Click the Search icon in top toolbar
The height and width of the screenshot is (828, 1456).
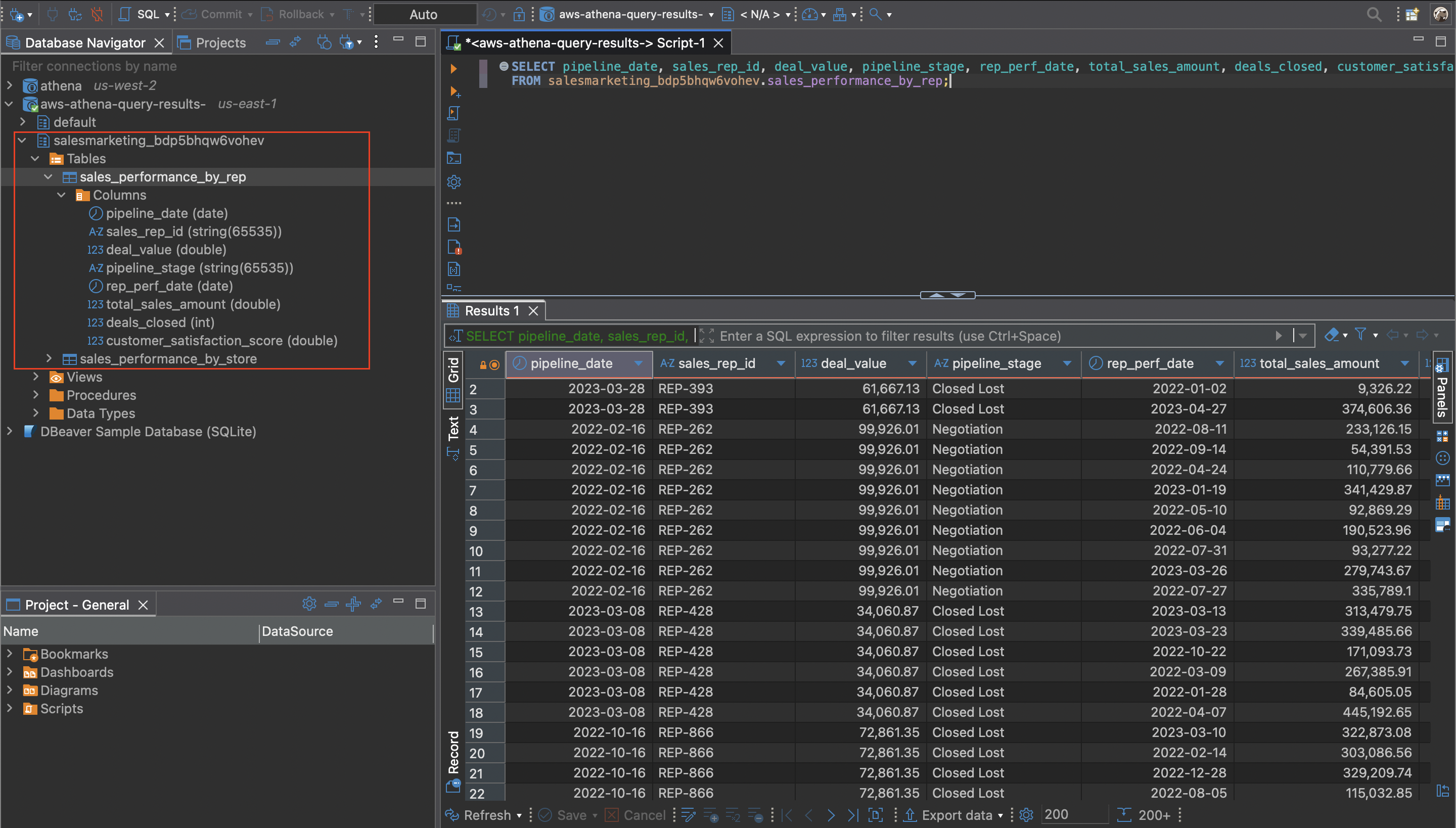[1374, 14]
